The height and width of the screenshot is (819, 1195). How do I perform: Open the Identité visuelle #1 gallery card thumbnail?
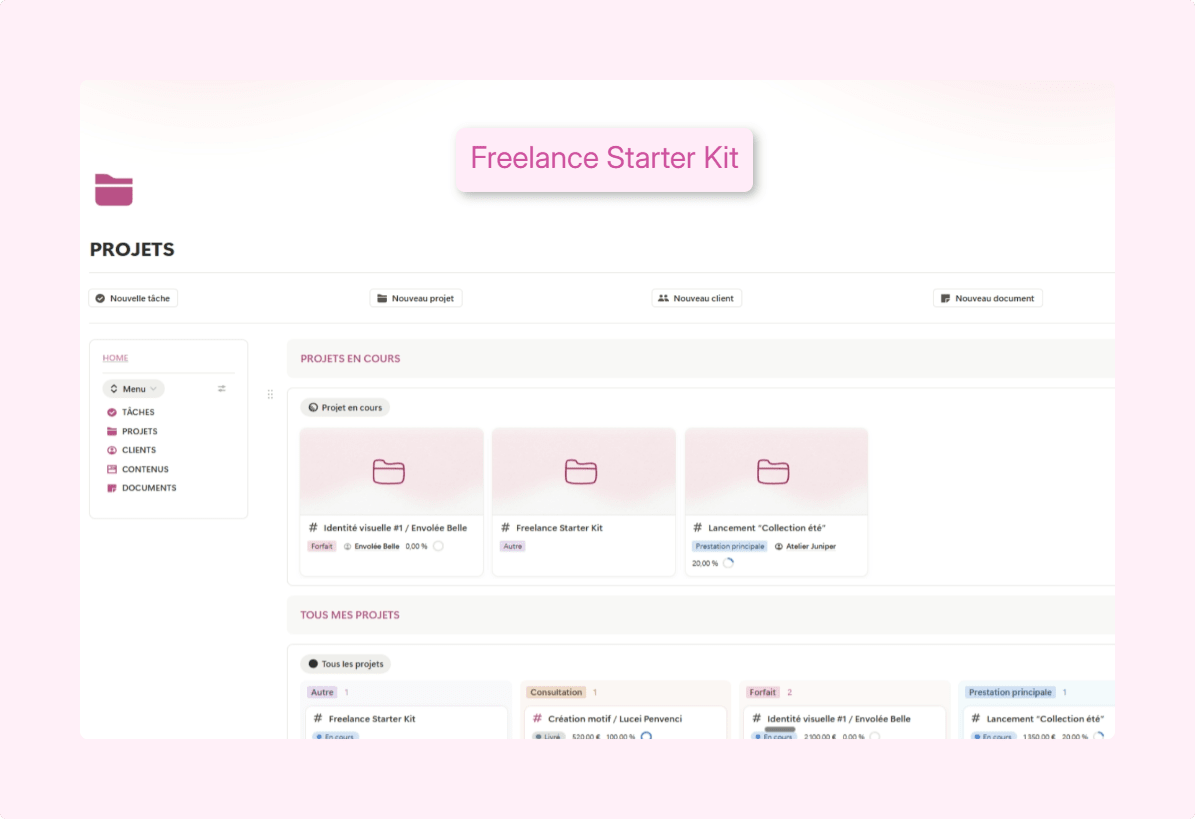pos(391,471)
